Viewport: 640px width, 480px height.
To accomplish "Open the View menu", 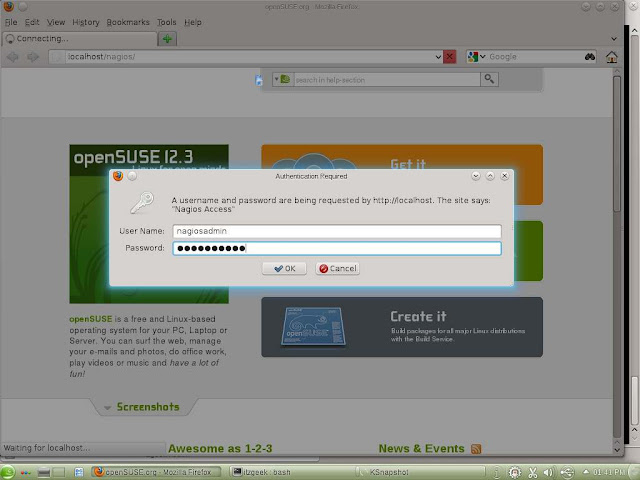I will coord(56,22).
